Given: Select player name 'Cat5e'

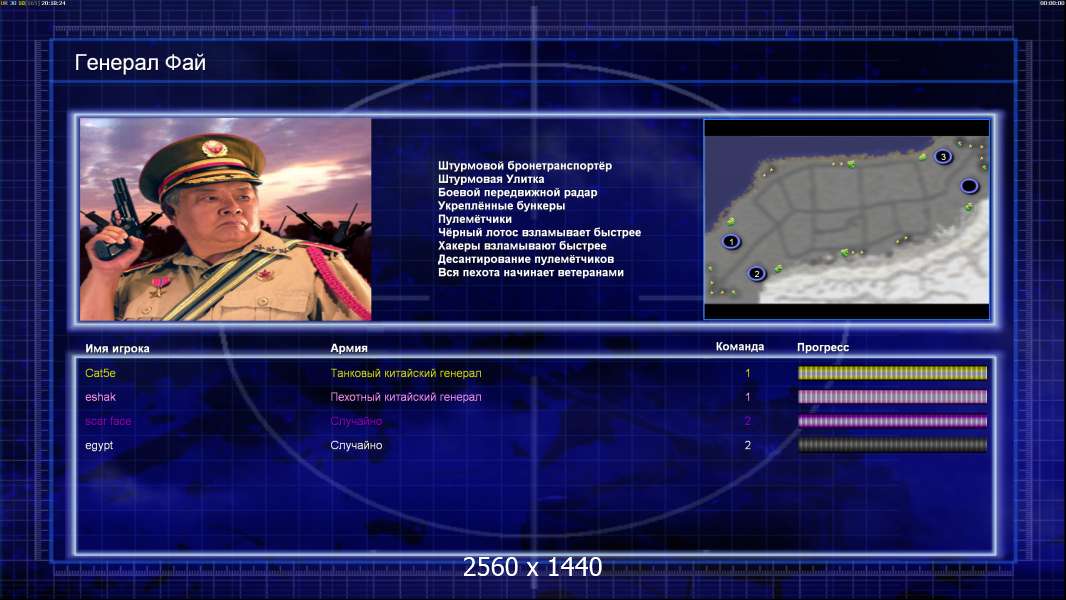Looking at the screenshot, I should tap(100, 373).
